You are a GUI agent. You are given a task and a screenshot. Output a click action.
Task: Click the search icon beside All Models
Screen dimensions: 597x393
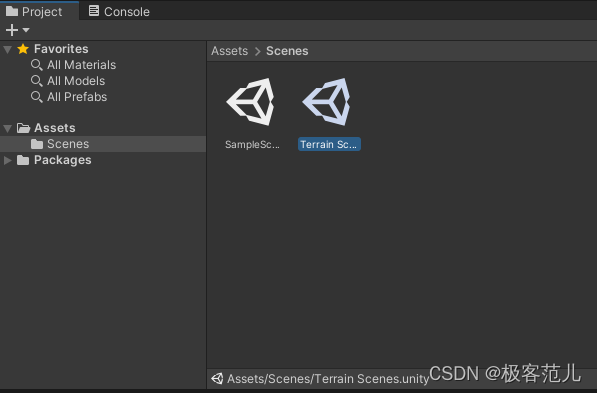click(x=37, y=81)
